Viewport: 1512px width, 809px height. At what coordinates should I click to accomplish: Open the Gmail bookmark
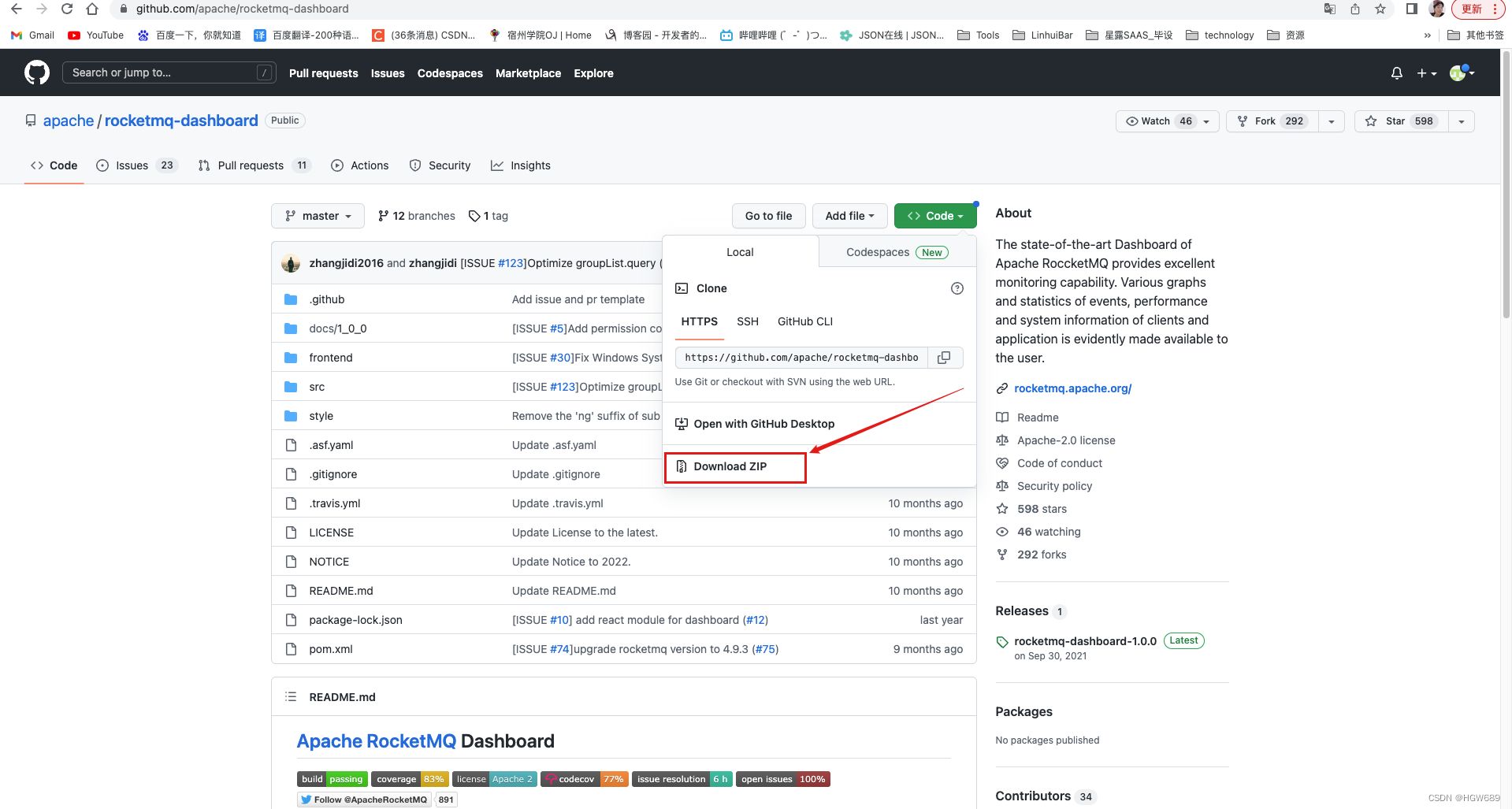[x=33, y=35]
